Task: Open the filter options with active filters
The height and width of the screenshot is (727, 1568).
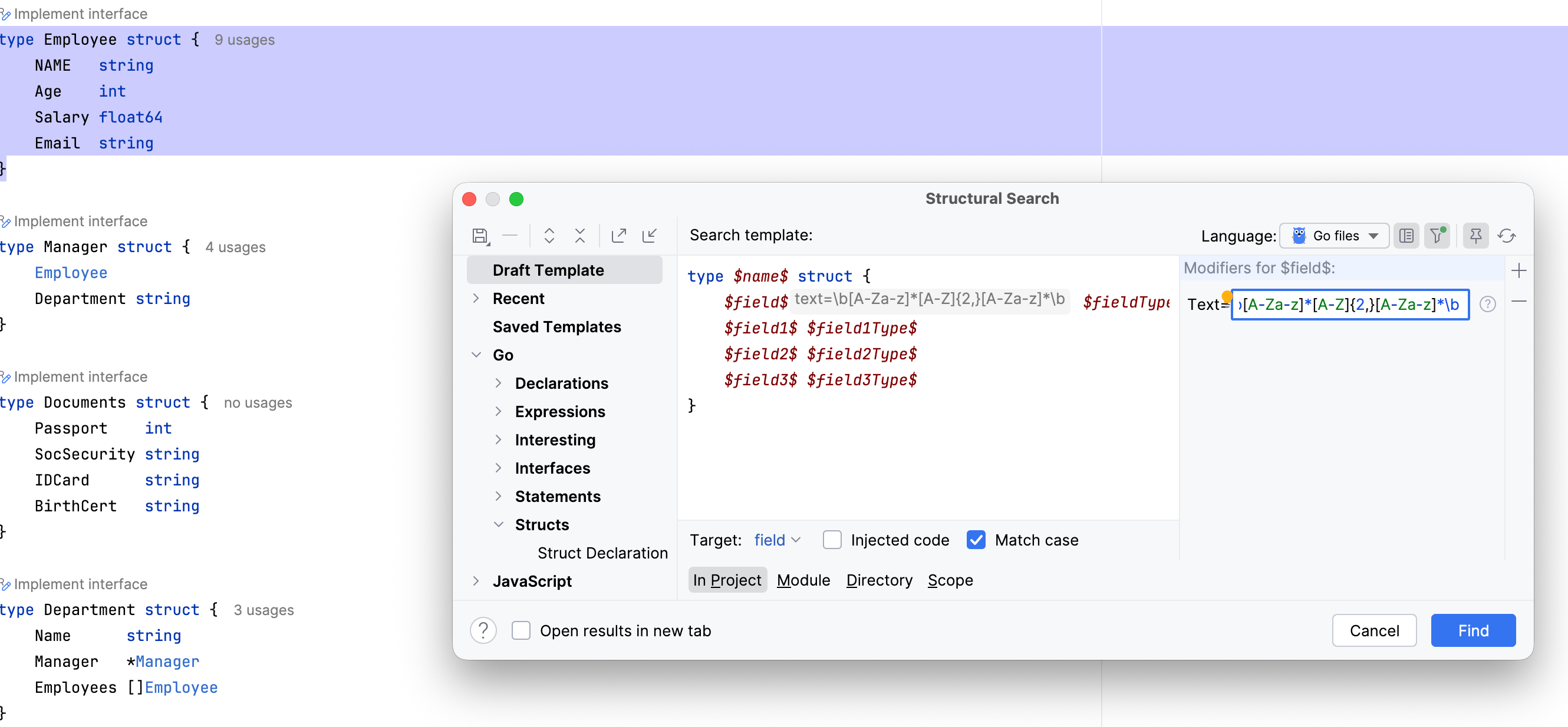Action: [1437, 236]
